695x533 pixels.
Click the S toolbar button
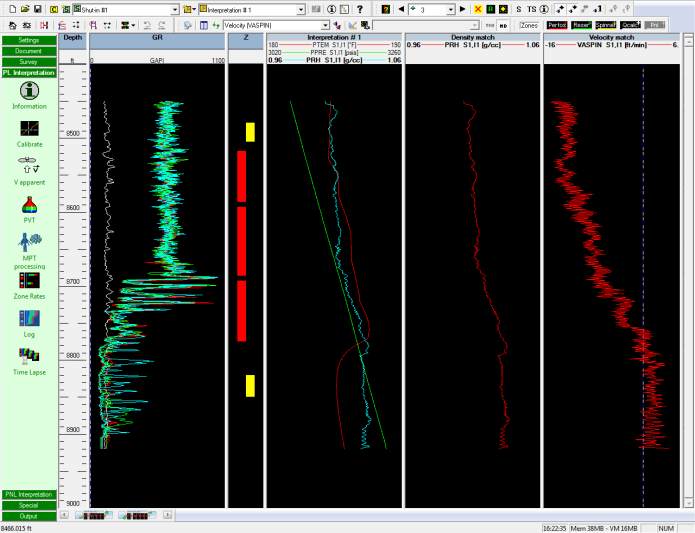[519, 9]
